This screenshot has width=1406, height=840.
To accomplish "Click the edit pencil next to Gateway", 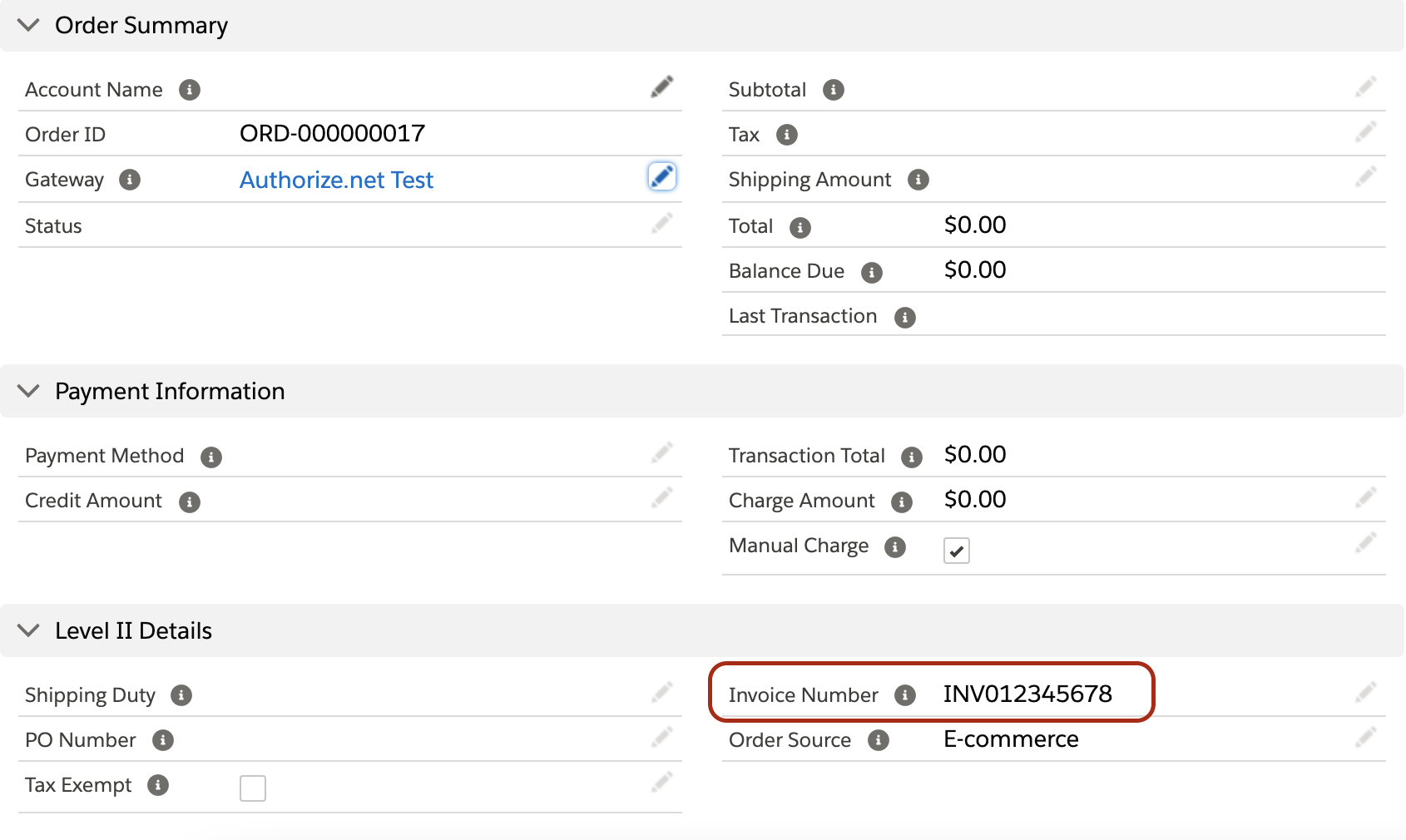I will 661,177.
